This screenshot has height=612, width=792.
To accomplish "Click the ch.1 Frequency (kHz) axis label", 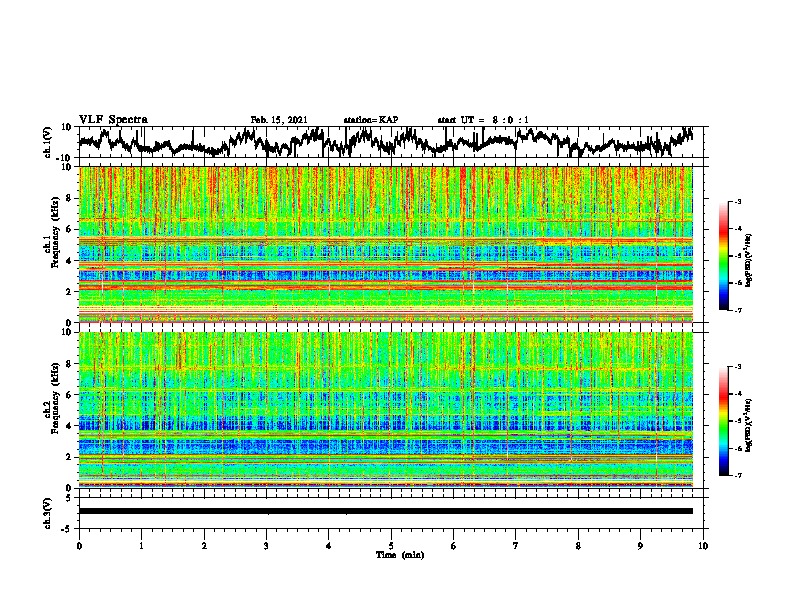I will pos(52,233).
